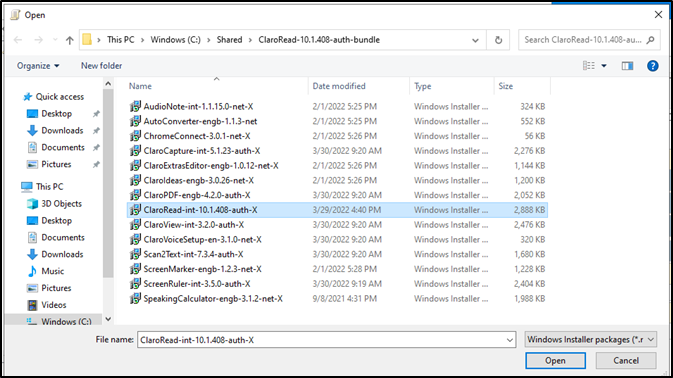The height and width of the screenshot is (378, 673).
Task: Select ClaroRead-int-10.1.408-auth-X installer icon
Action: point(135,210)
